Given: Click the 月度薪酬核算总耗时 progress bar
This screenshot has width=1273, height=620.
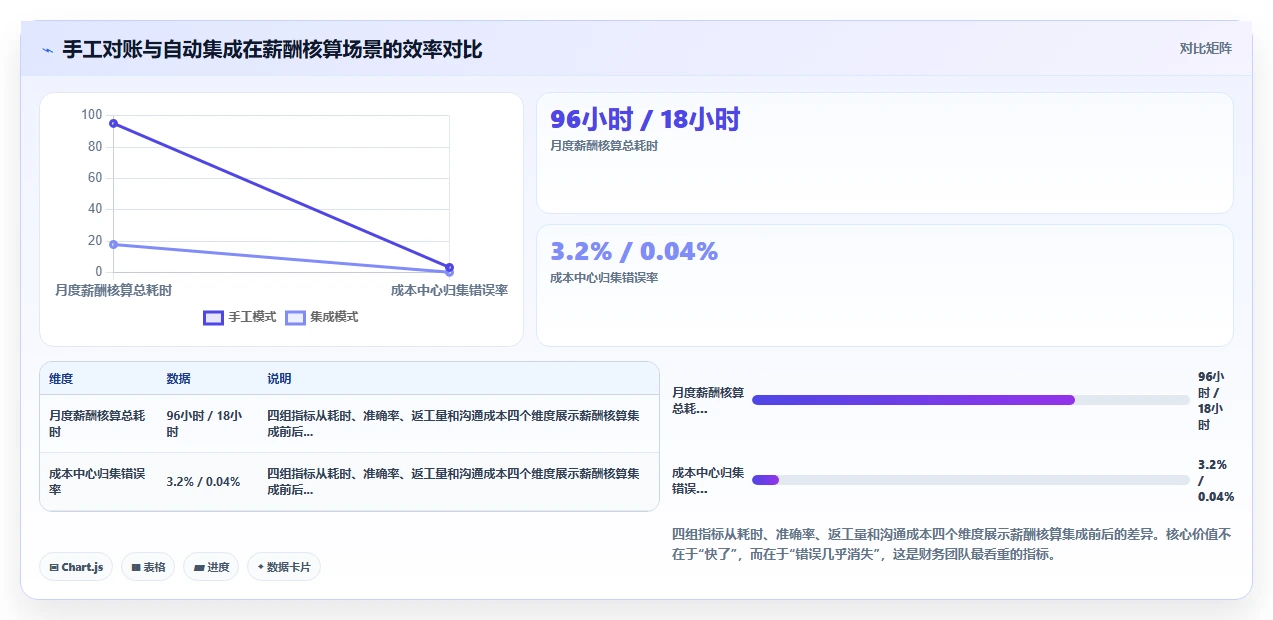Looking at the screenshot, I should pyautogui.click(x=970, y=400).
